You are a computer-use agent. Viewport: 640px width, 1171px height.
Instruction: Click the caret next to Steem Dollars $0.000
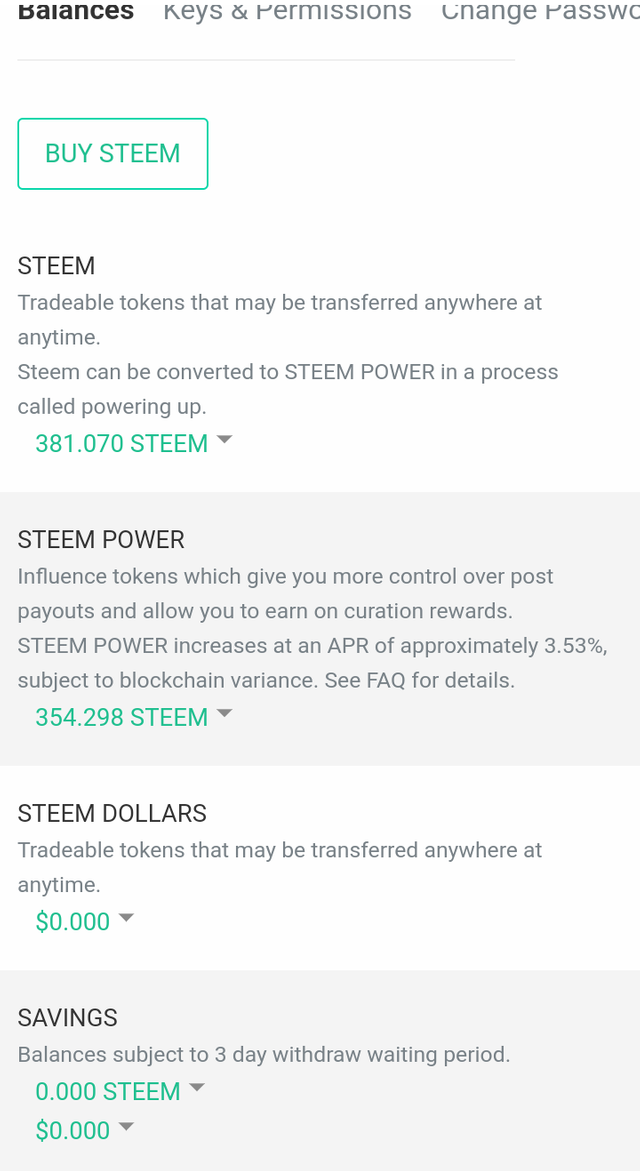click(126, 917)
